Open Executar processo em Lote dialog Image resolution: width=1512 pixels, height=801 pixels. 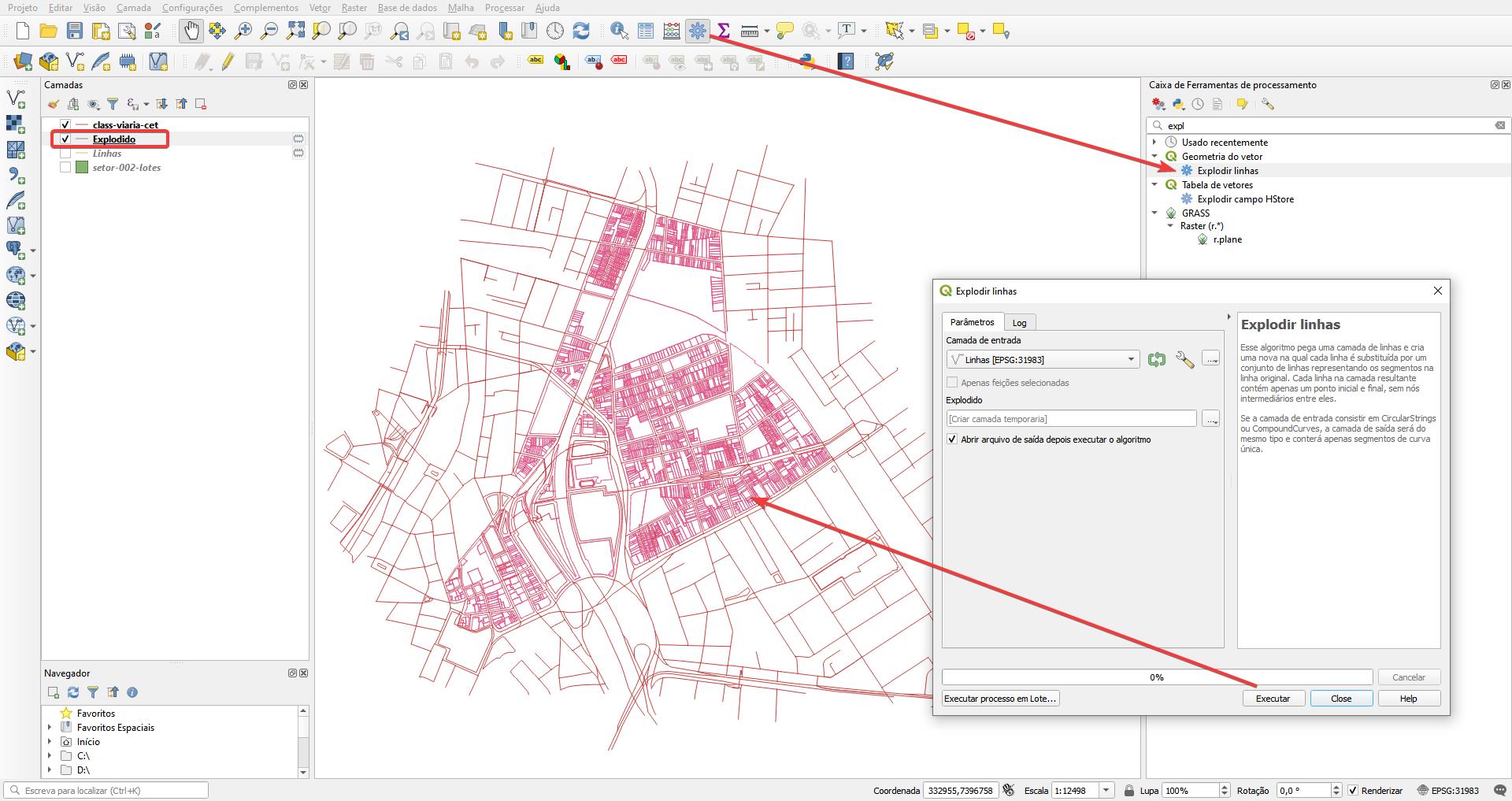pyautogui.click(x=1000, y=698)
